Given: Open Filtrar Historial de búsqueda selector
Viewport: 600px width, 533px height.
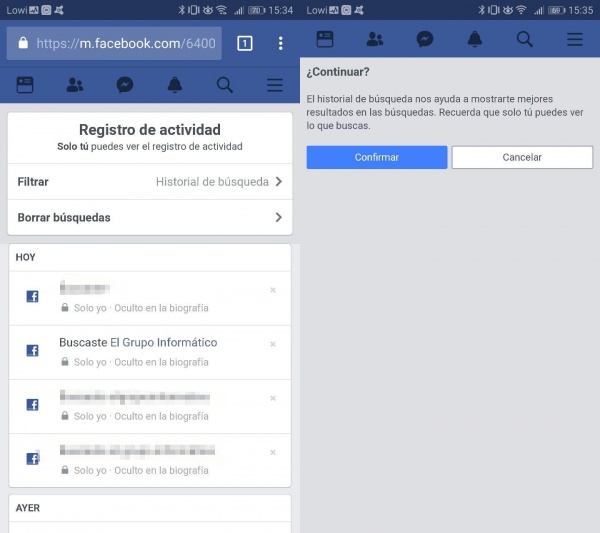Looking at the screenshot, I should (x=150, y=182).
